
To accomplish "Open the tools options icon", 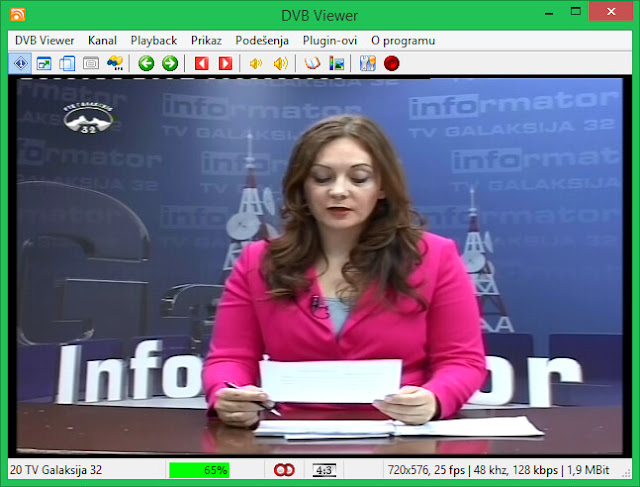I will point(368,63).
